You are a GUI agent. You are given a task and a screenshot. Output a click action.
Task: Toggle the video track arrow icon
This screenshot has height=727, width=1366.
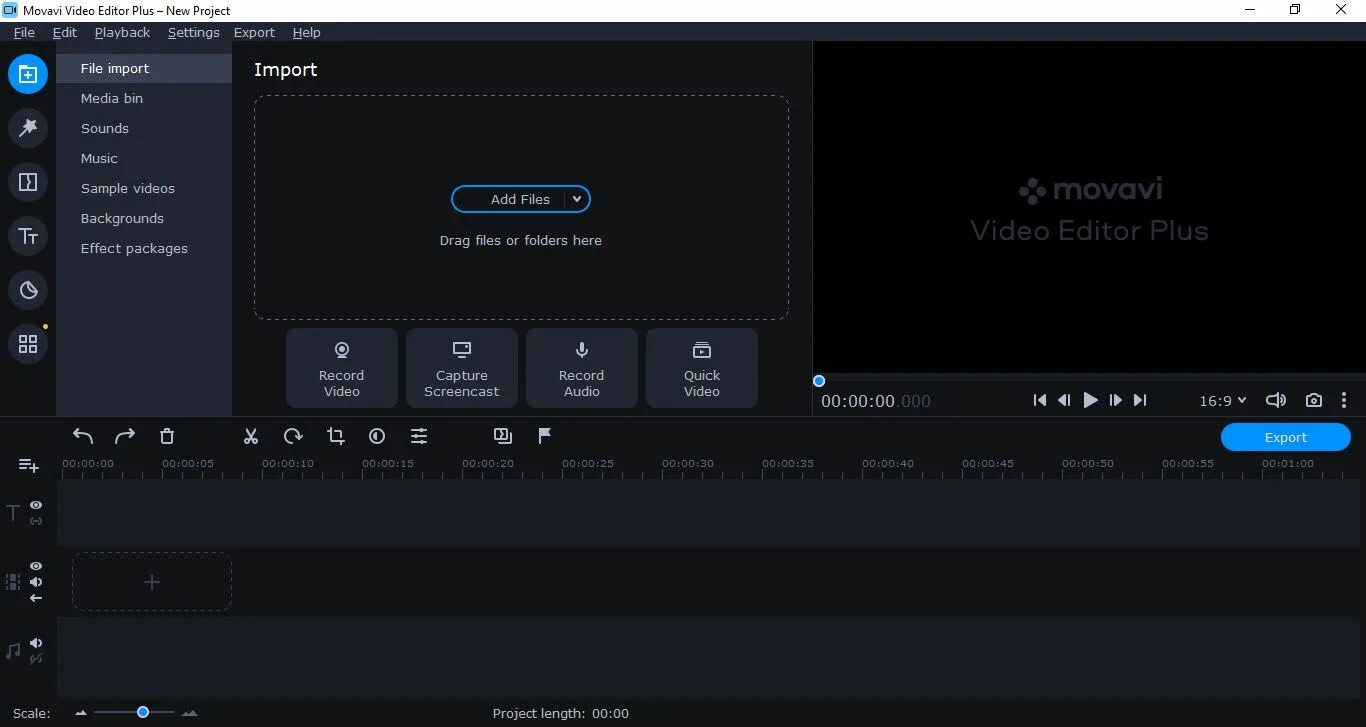(36, 598)
